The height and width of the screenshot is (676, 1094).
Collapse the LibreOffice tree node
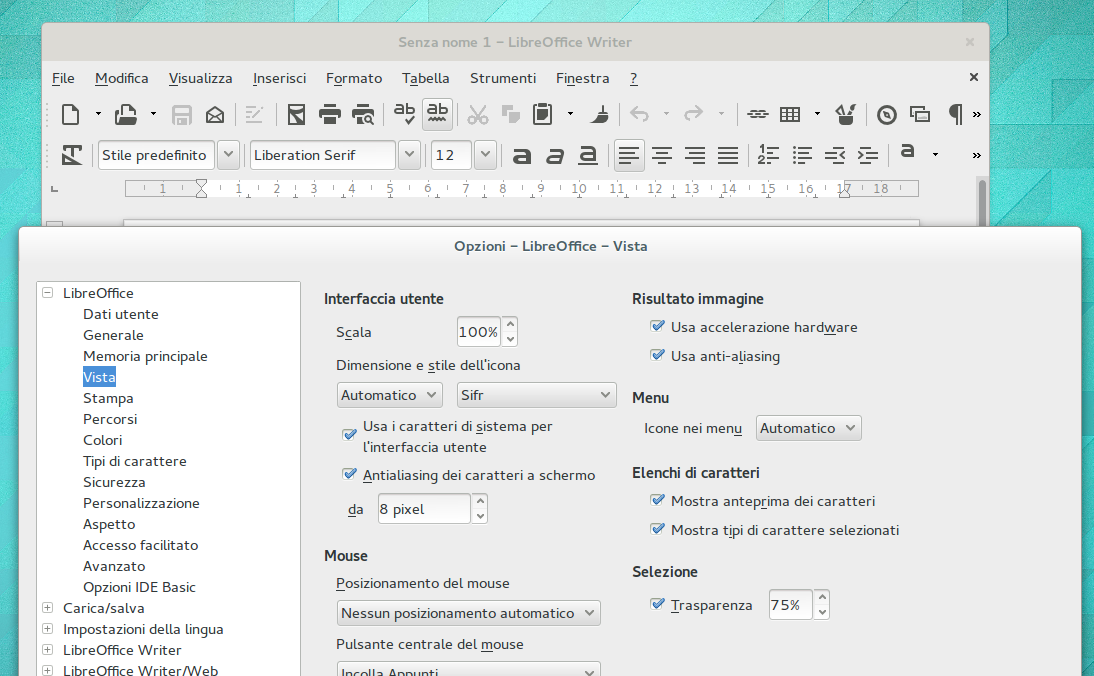click(x=47, y=293)
